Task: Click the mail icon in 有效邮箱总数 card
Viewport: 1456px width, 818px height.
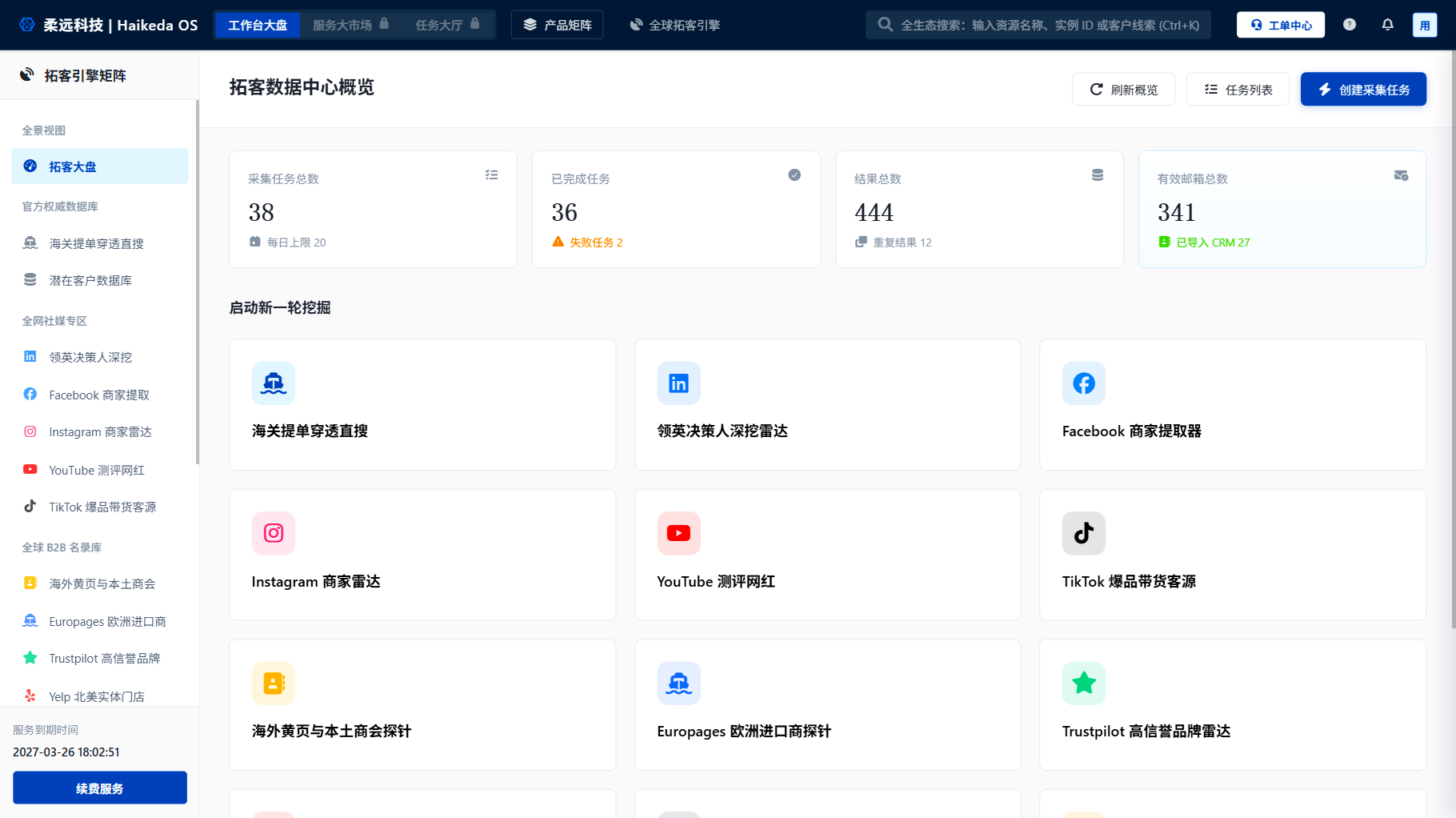Action: pos(1401,174)
